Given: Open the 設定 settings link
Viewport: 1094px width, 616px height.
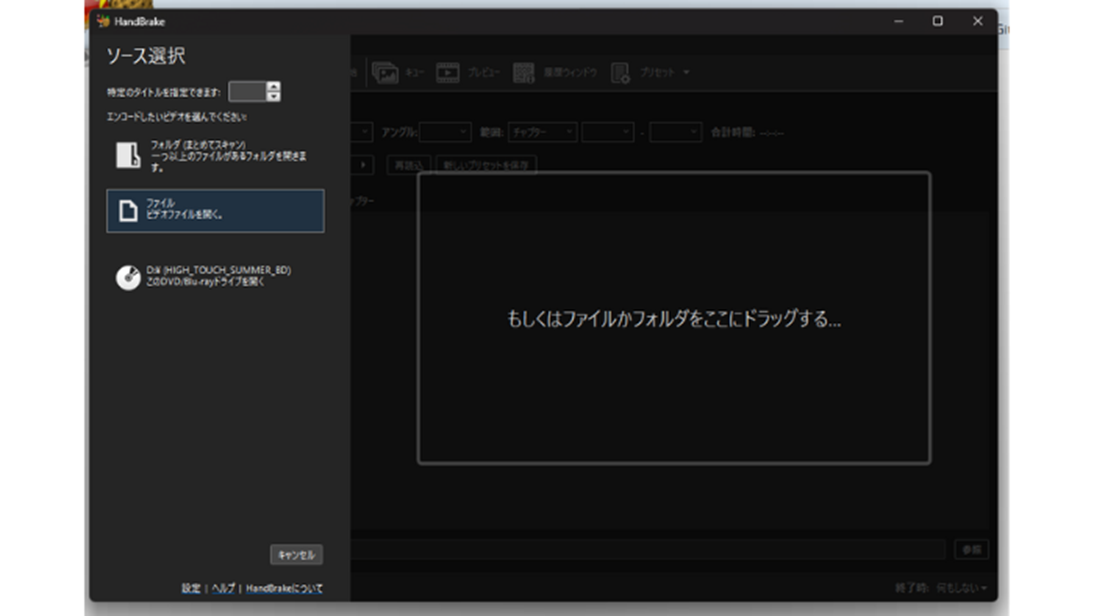Looking at the screenshot, I should 191,589.
